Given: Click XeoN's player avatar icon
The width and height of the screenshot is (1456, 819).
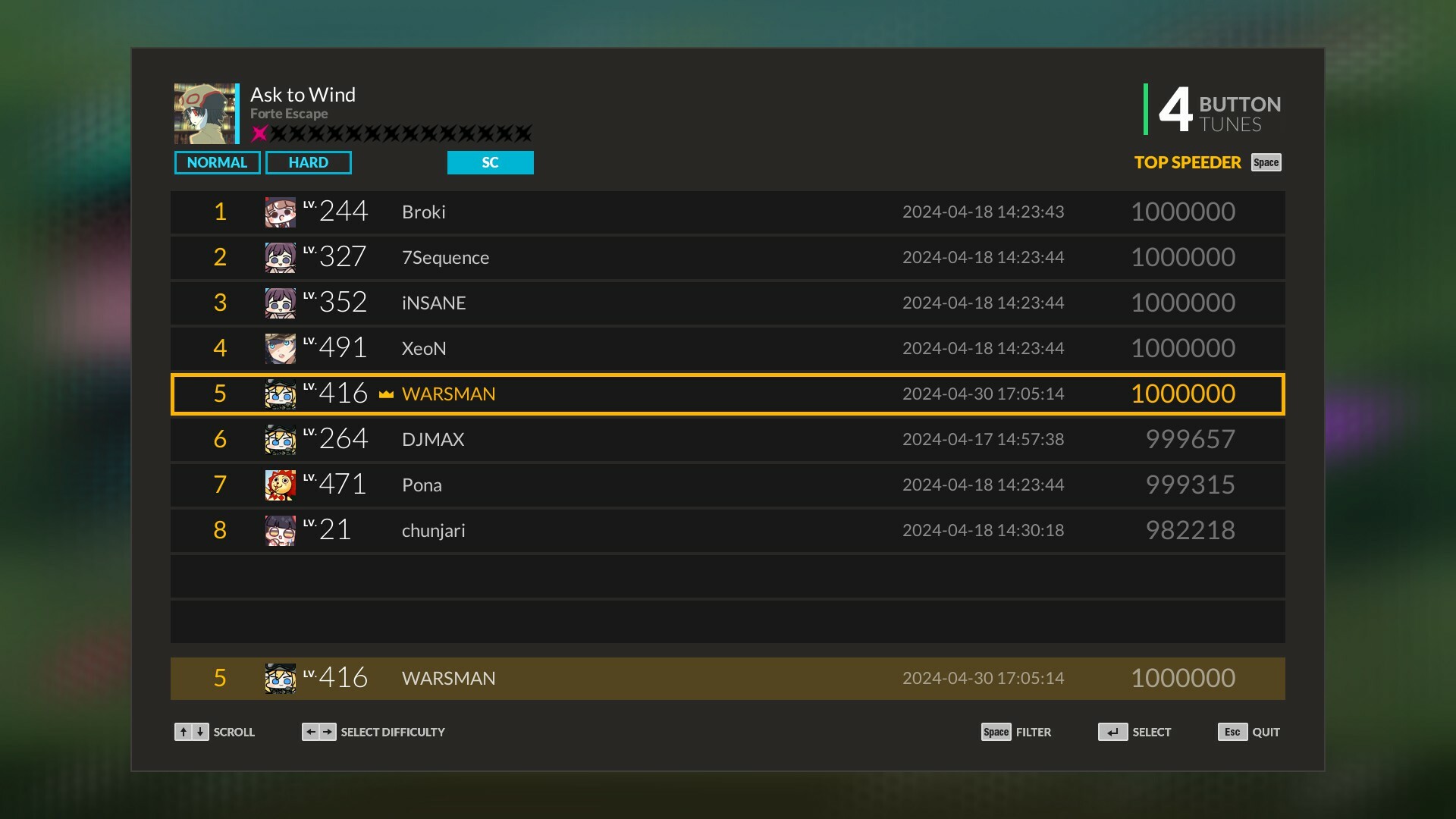Looking at the screenshot, I should point(281,348).
